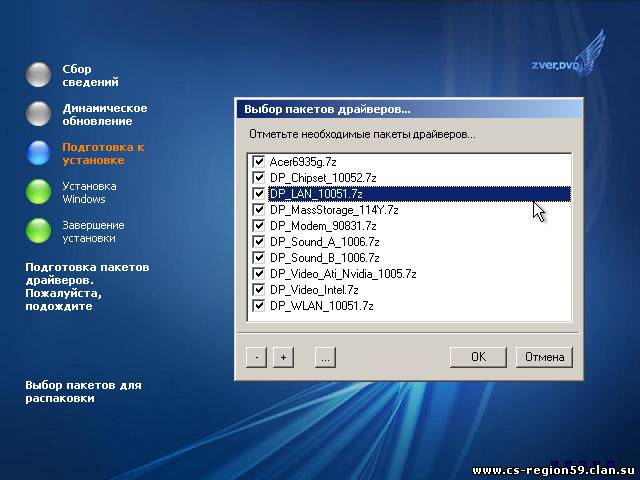Toggle the DP_Sound_B_1006.7z checkbox
This screenshot has width=640, height=480.
[x=258, y=258]
